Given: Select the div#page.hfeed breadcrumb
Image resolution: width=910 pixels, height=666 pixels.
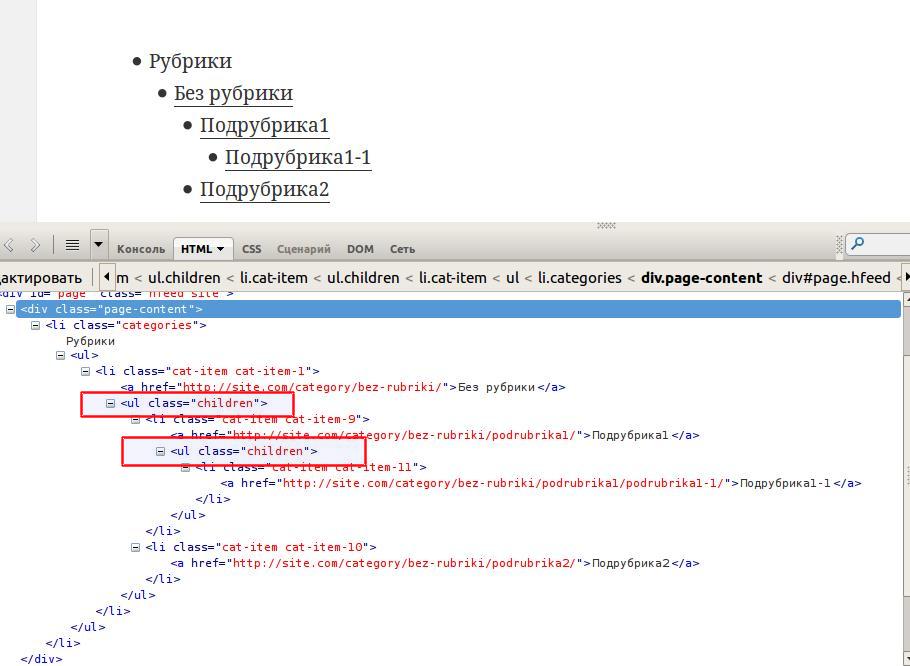Looking at the screenshot, I should point(836,278).
